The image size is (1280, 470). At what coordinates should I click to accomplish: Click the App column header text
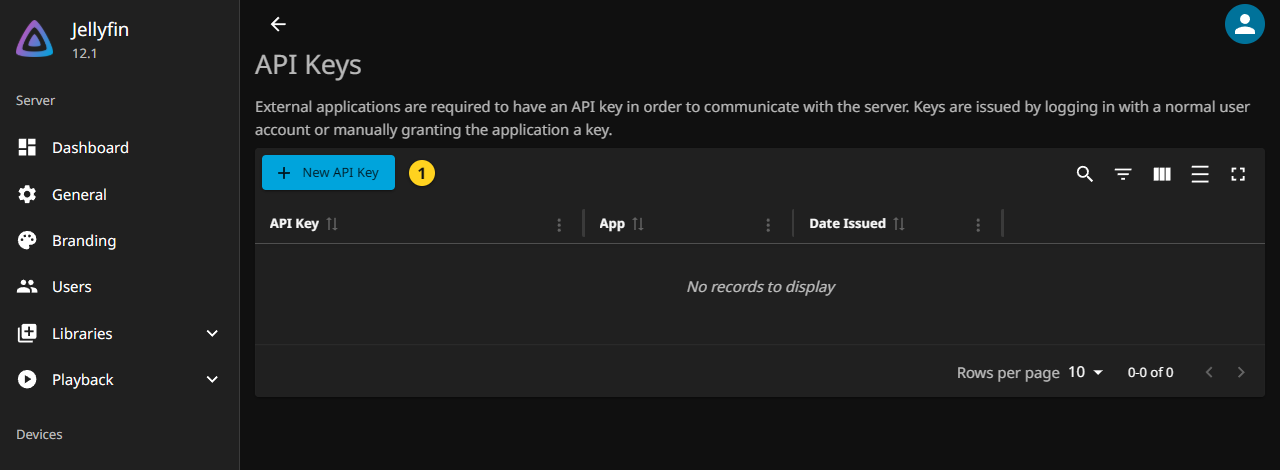tap(612, 224)
